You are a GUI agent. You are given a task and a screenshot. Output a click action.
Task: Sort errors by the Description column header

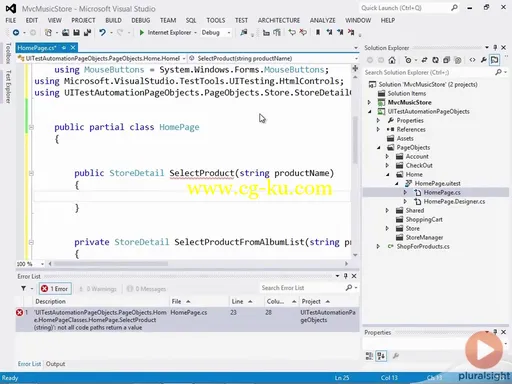[x=101, y=301]
